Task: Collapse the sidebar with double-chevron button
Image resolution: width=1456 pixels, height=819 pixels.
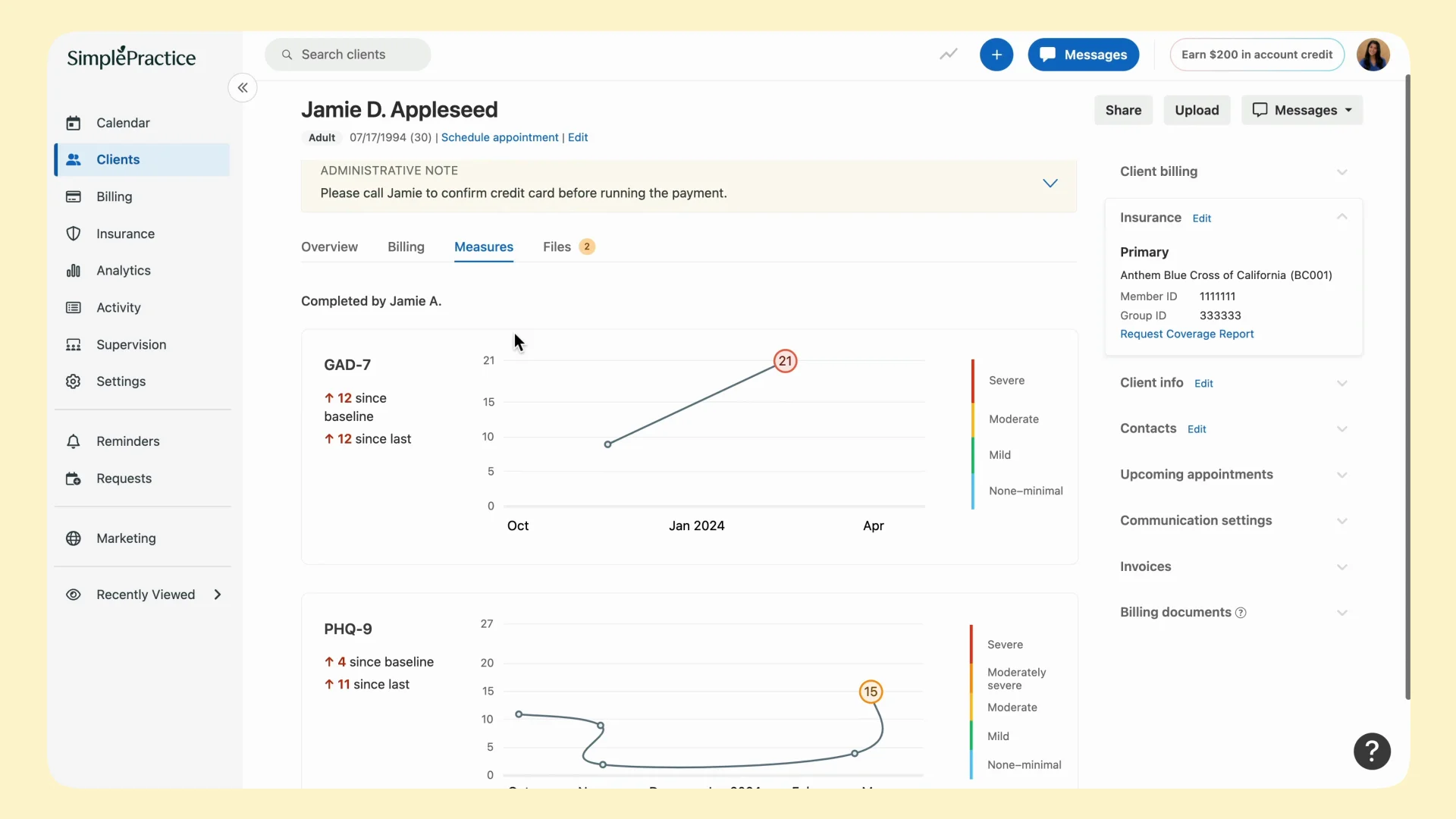Action: (243, 88)
